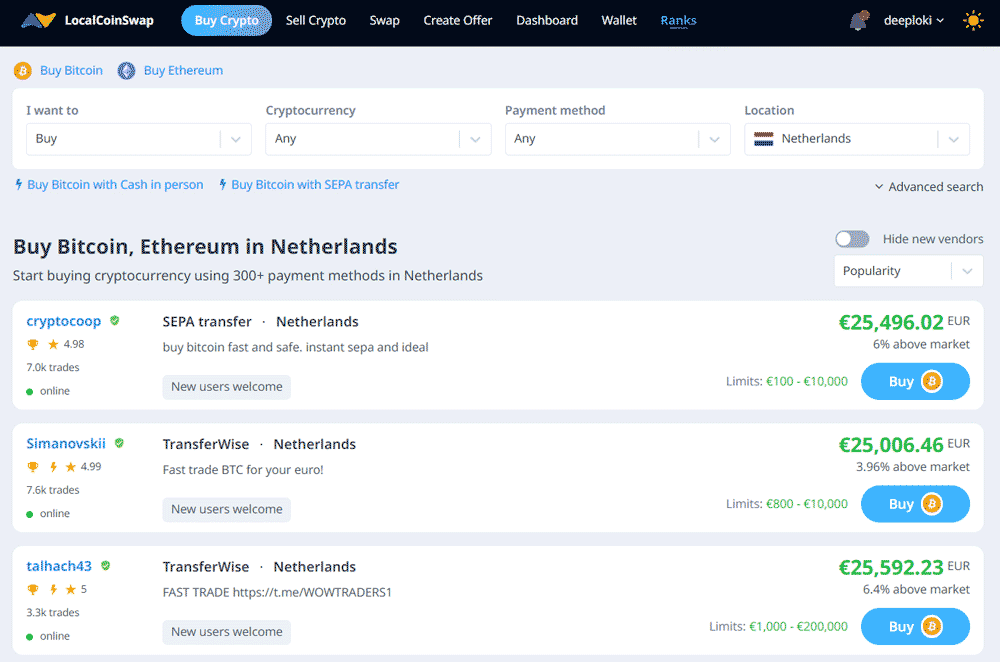Click the Buy Bitcoin link
Screen dimensions: 1000x662
71,70
